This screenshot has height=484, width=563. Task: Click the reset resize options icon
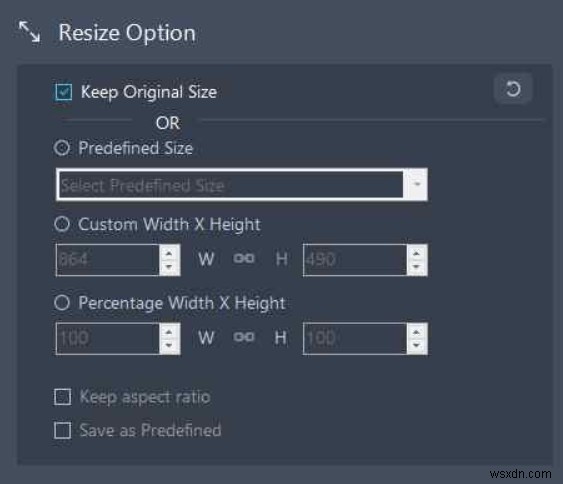tap(513, 89)
